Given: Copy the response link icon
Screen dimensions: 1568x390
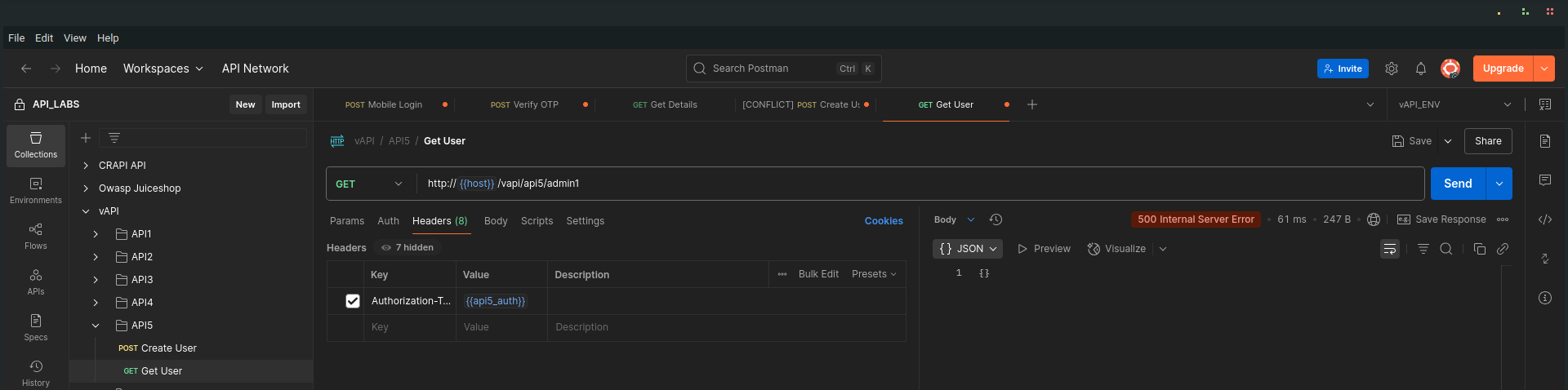Looking at the screenshot, I should coord(1503,249).
